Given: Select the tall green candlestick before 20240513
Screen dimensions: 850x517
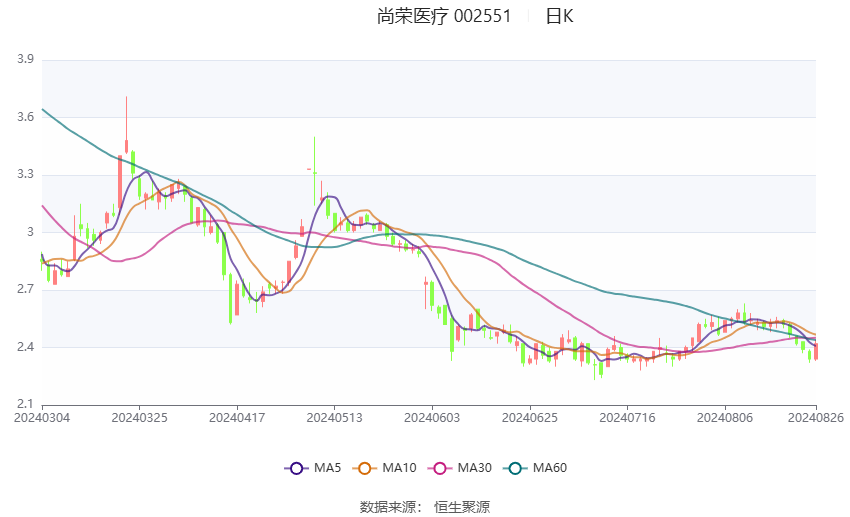Looking at the screenshot, I should click(314, 171).
